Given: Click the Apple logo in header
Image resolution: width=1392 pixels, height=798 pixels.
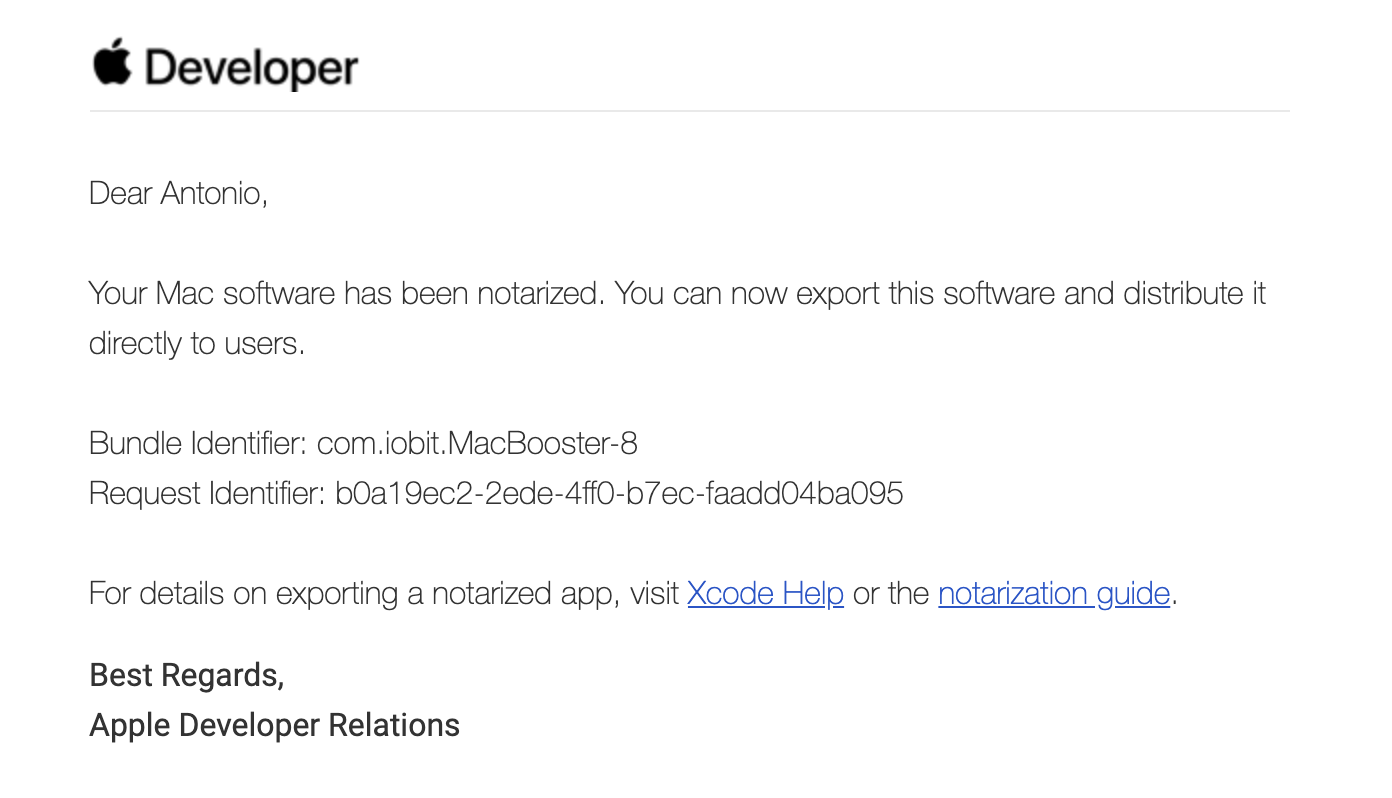Looking at the screenshot, I should (112, 63).
